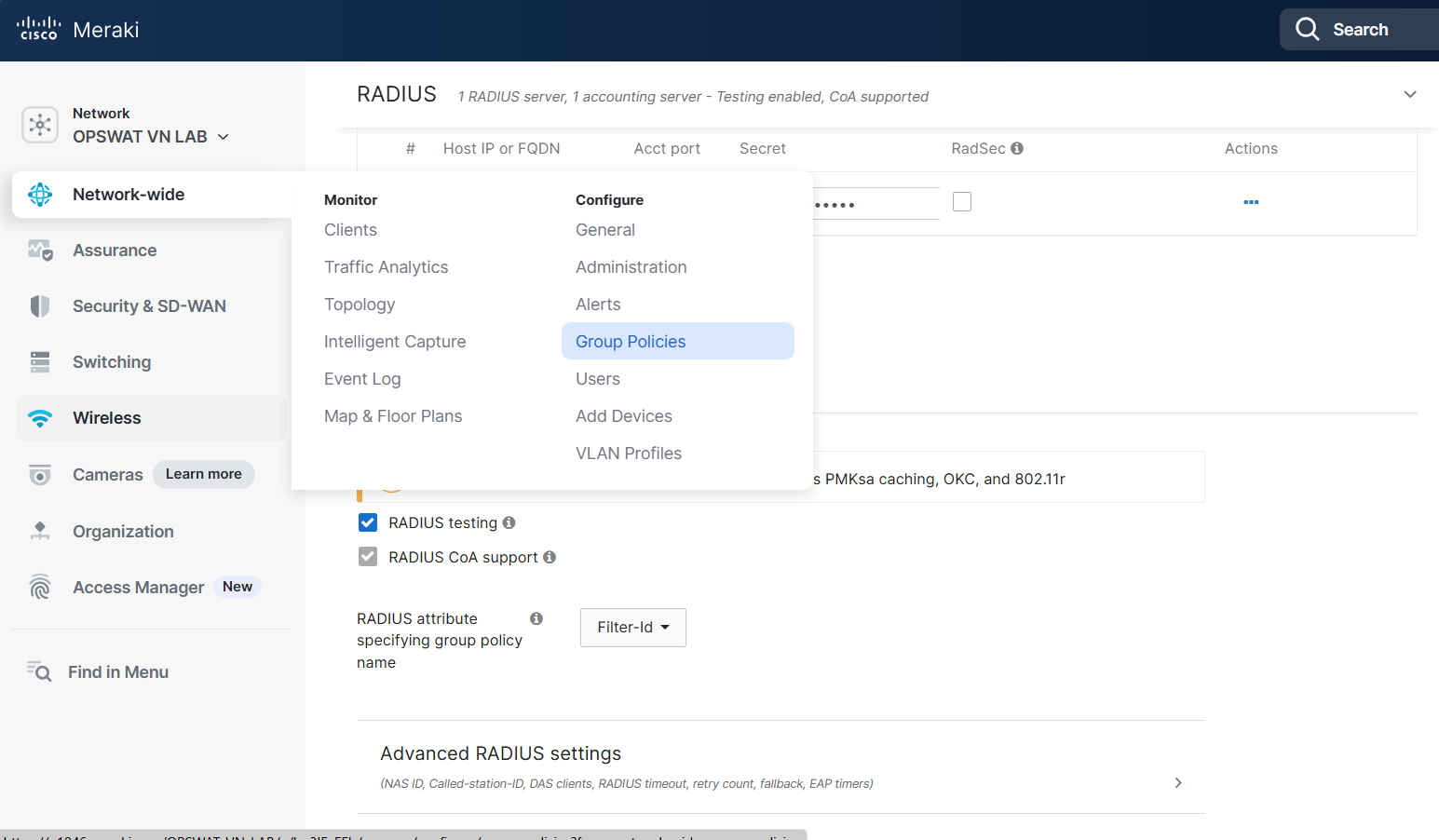Open Users under Configure

pos(598,379)
